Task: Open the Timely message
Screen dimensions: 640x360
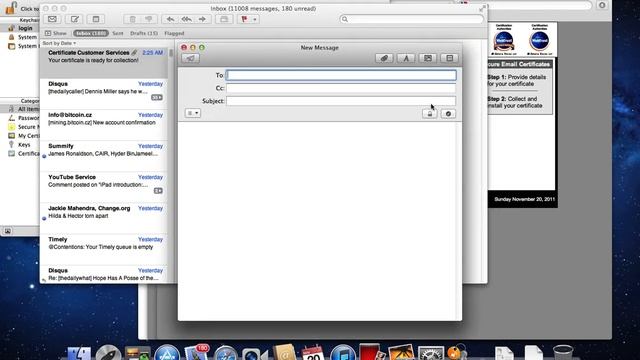Action: pyautogui.click(x=104, y=249)
